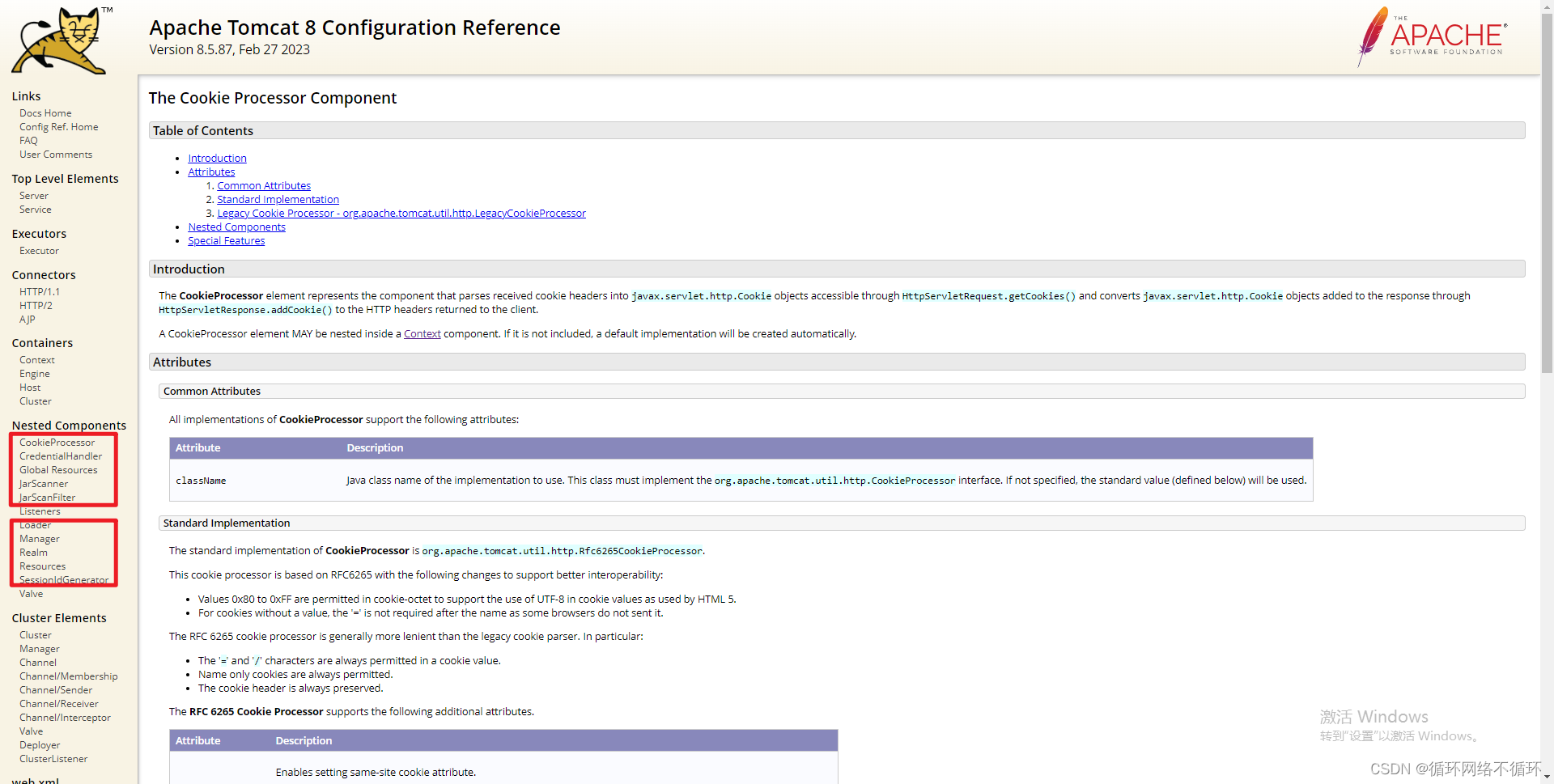The width and height of the screenshot is (1554, 784).
Task: Open the FAQ sidebar link
Action: click(28, 141)
